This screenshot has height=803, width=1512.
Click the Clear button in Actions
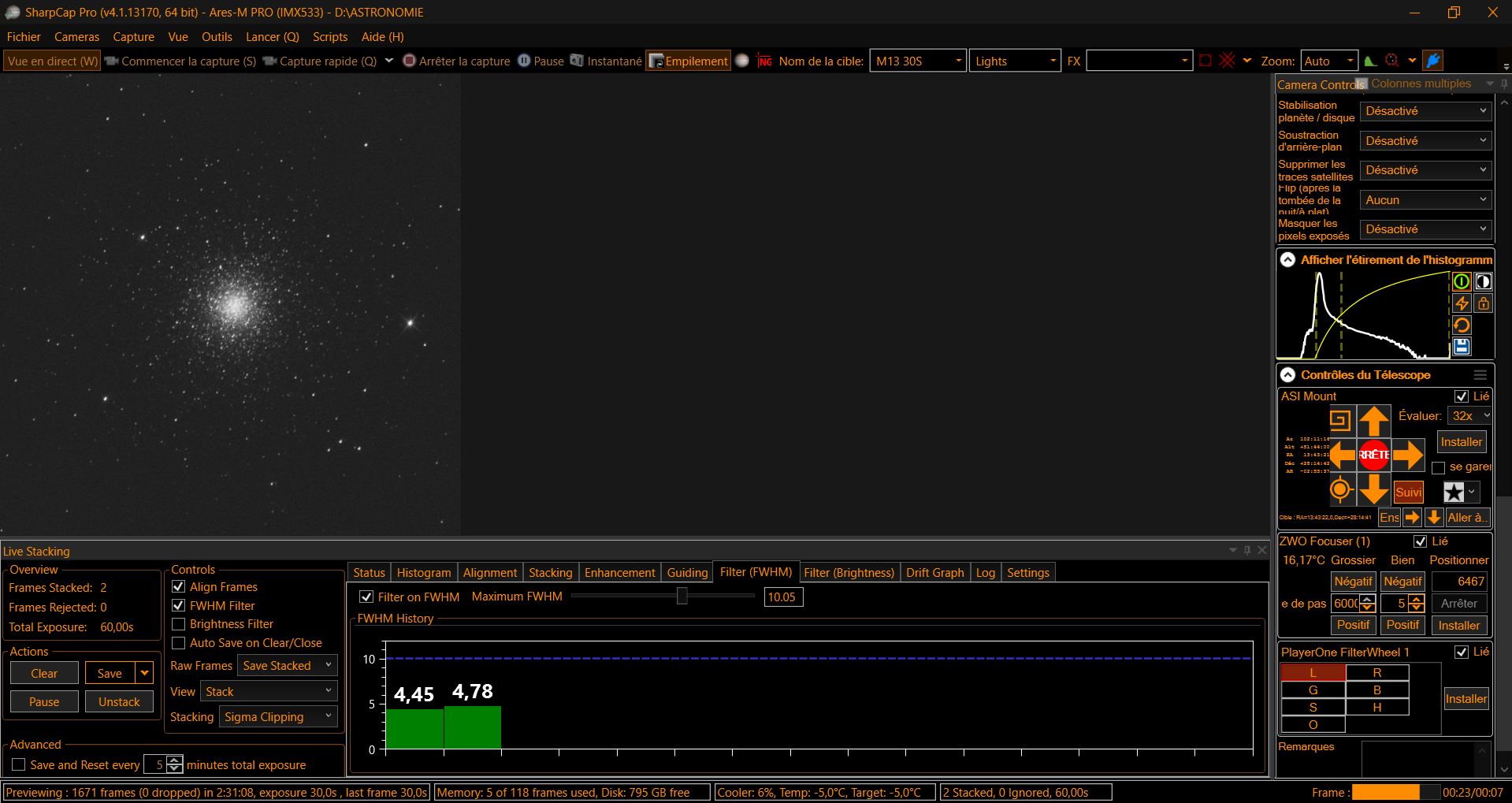point(44,673)
